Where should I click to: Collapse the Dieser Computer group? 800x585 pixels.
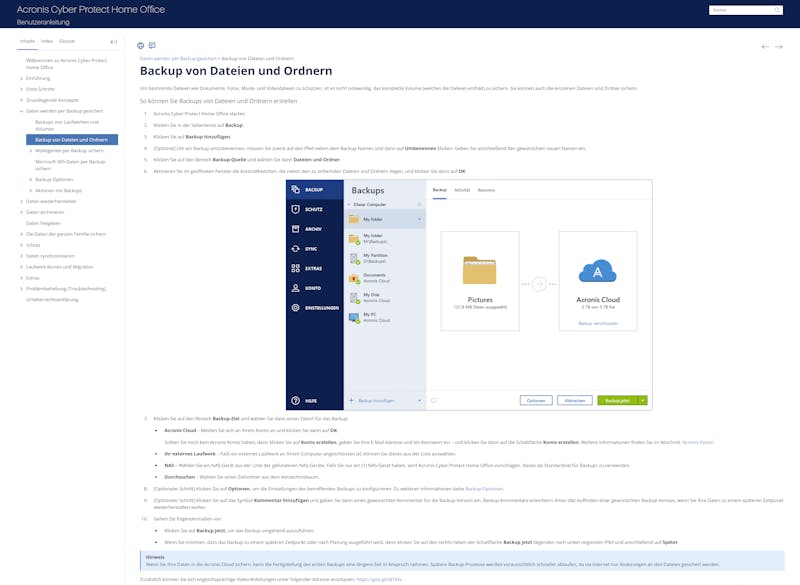[349, 205]
